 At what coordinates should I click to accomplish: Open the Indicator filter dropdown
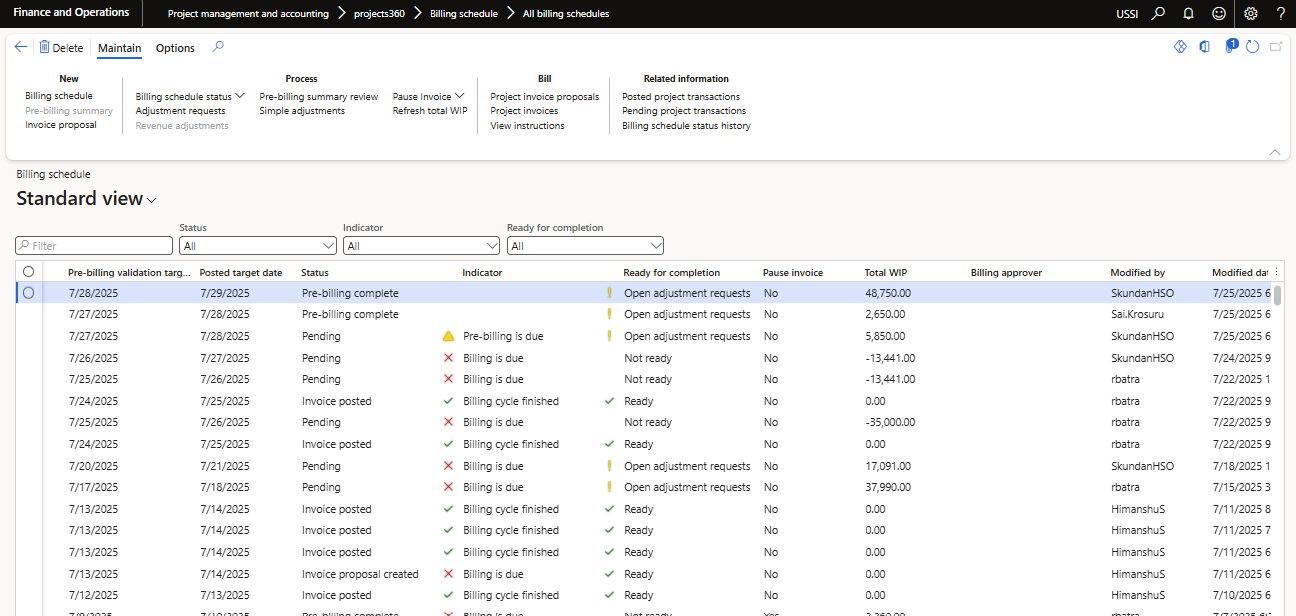421,246
